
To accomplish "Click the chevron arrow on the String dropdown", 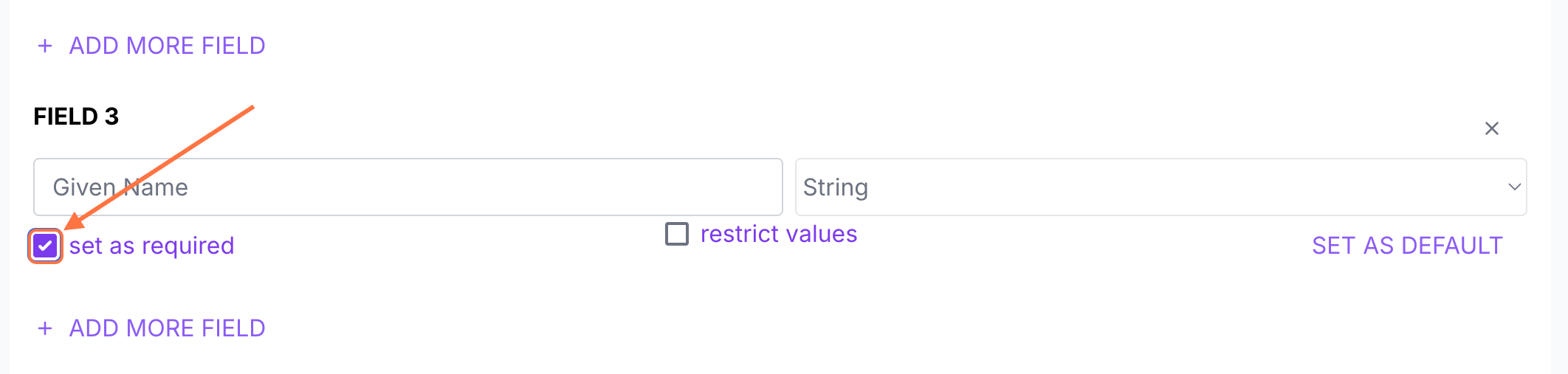I will tap(1514, 187).
